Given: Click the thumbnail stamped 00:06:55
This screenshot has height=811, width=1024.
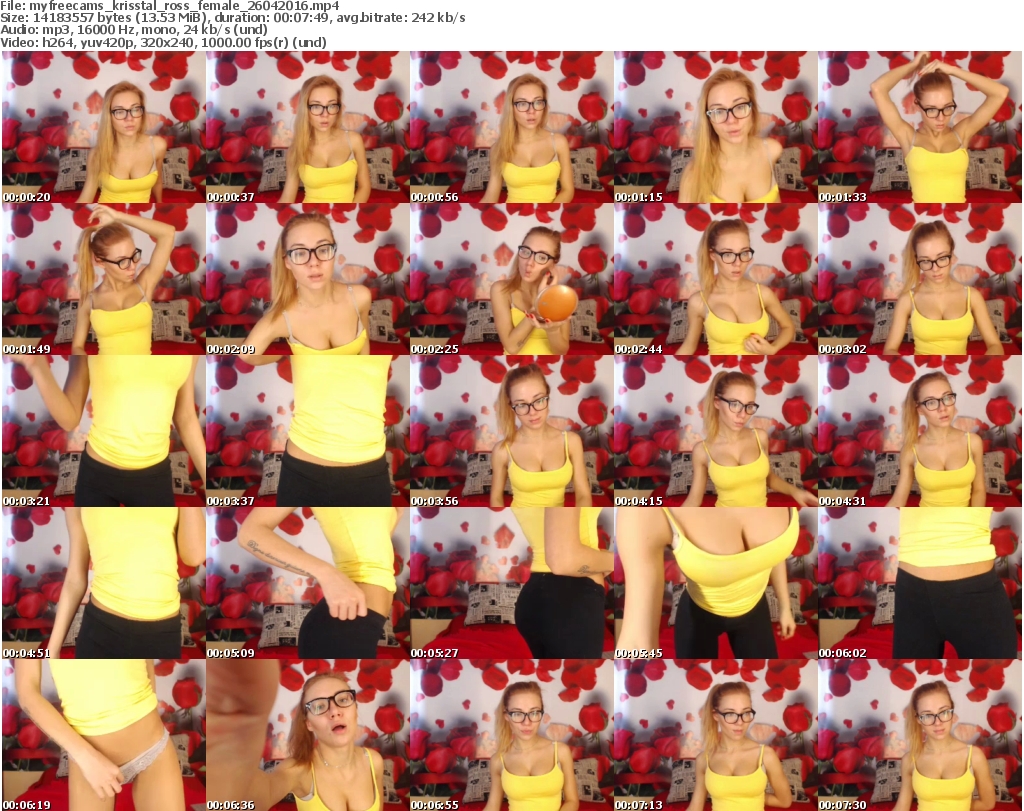Looking at the screenshot, I should tap(511, 735).
